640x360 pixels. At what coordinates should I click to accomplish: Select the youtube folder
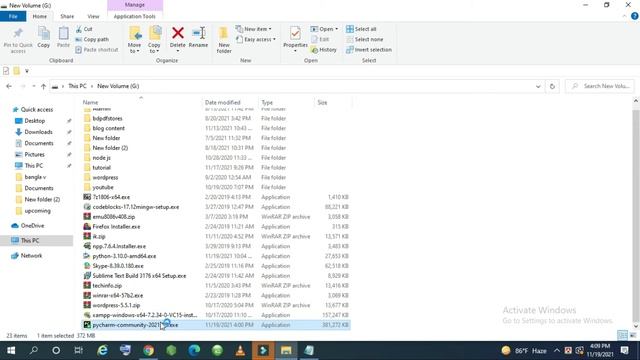tap(103, 187)
